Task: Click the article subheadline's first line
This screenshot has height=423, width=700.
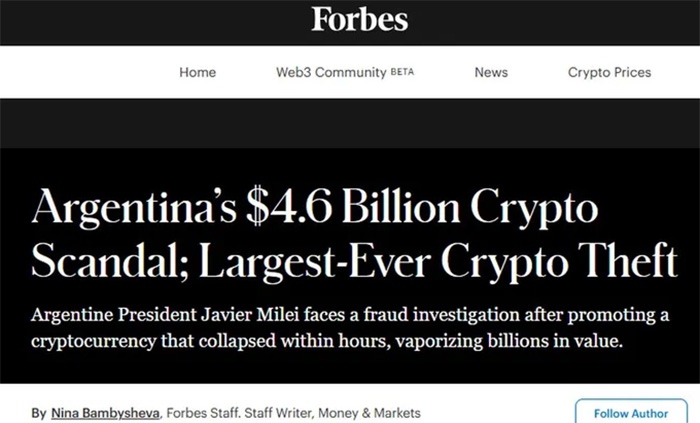Action: pos(350,316)
